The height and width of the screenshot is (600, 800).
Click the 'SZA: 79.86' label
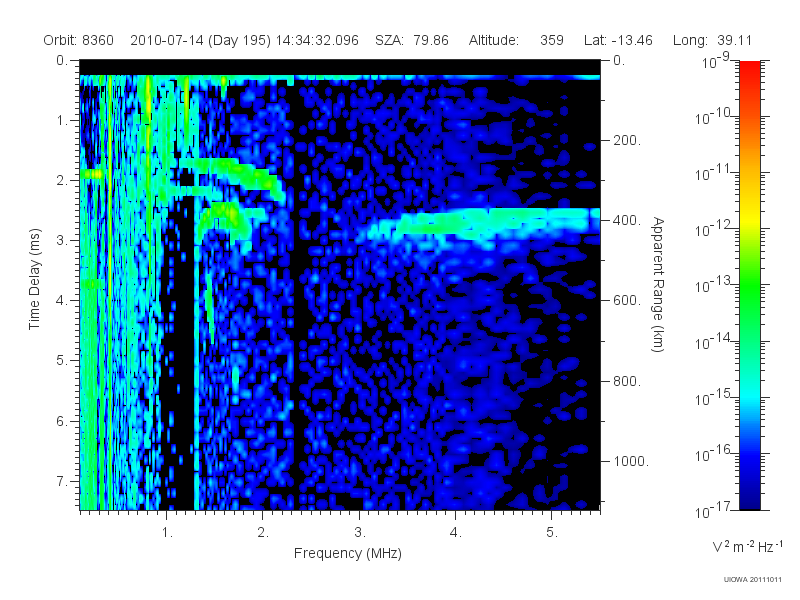coord(412,40)
